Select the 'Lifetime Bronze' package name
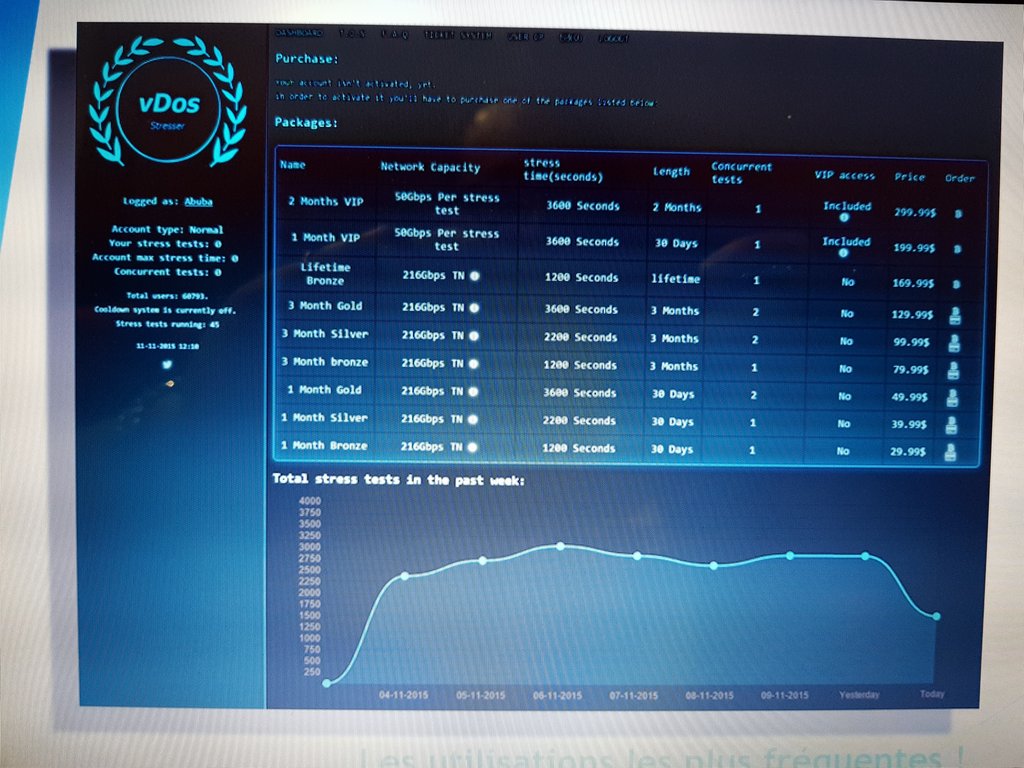Screen dimensions: 1024x768 pos(325,274)
